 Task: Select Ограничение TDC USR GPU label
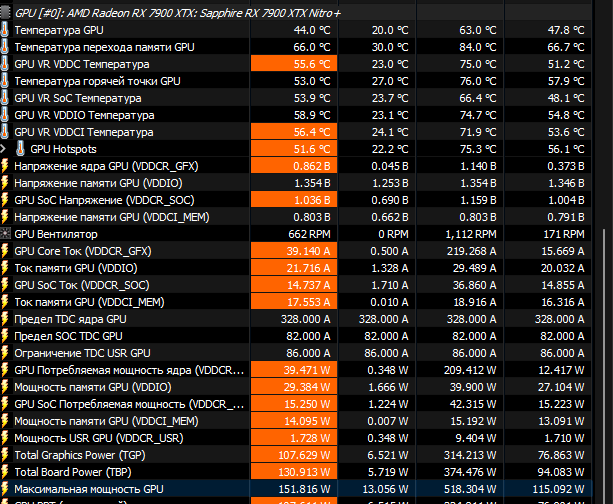[x=82, y=353]
